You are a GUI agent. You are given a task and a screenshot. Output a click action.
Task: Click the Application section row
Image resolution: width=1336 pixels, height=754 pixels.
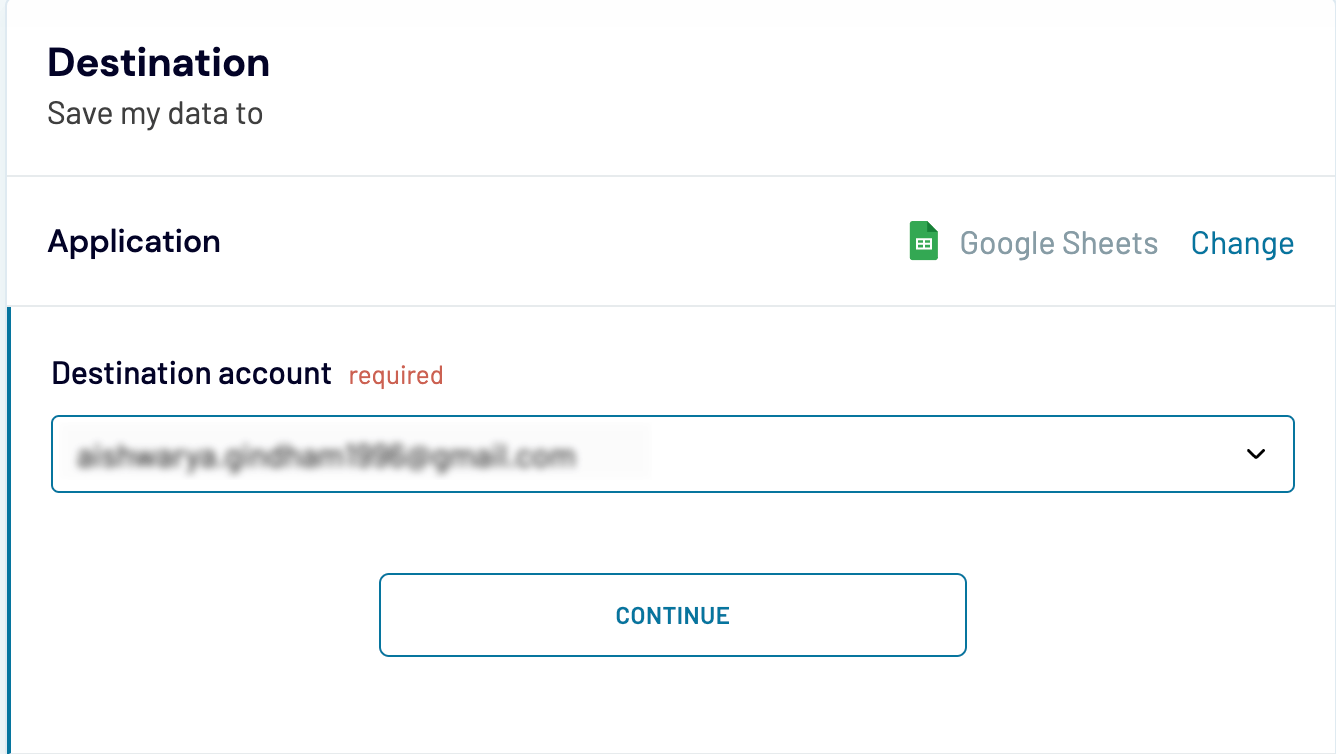tap(134, 241)
